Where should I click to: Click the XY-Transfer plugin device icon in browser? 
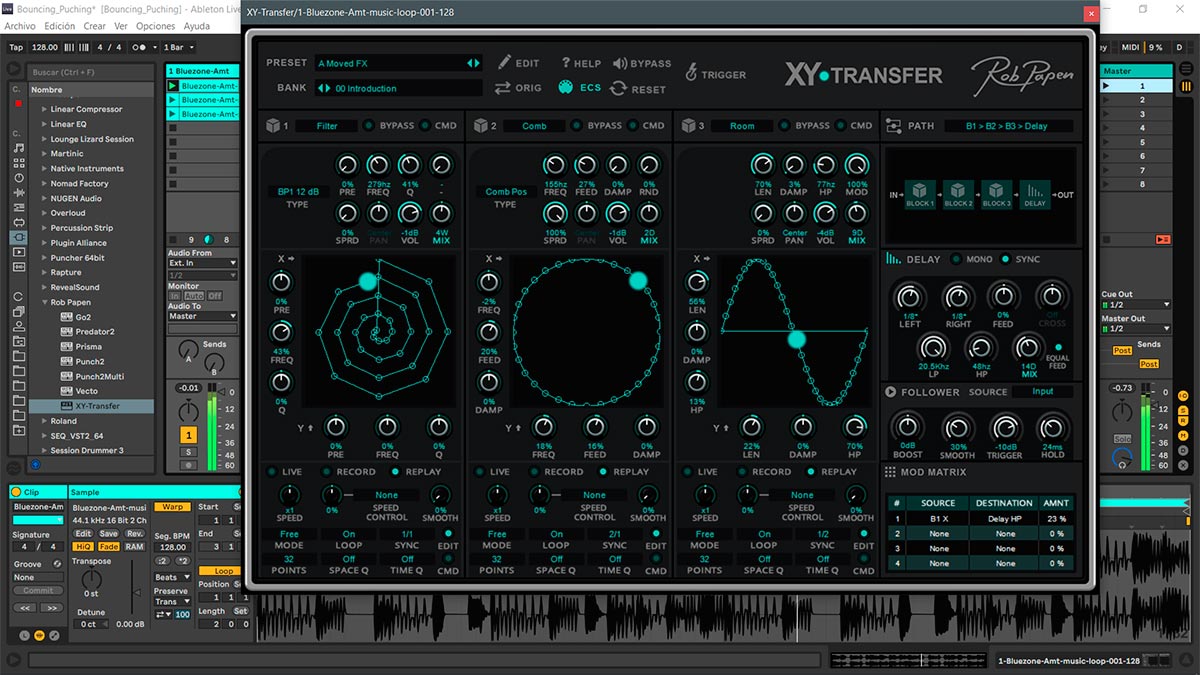coord(67,406)
